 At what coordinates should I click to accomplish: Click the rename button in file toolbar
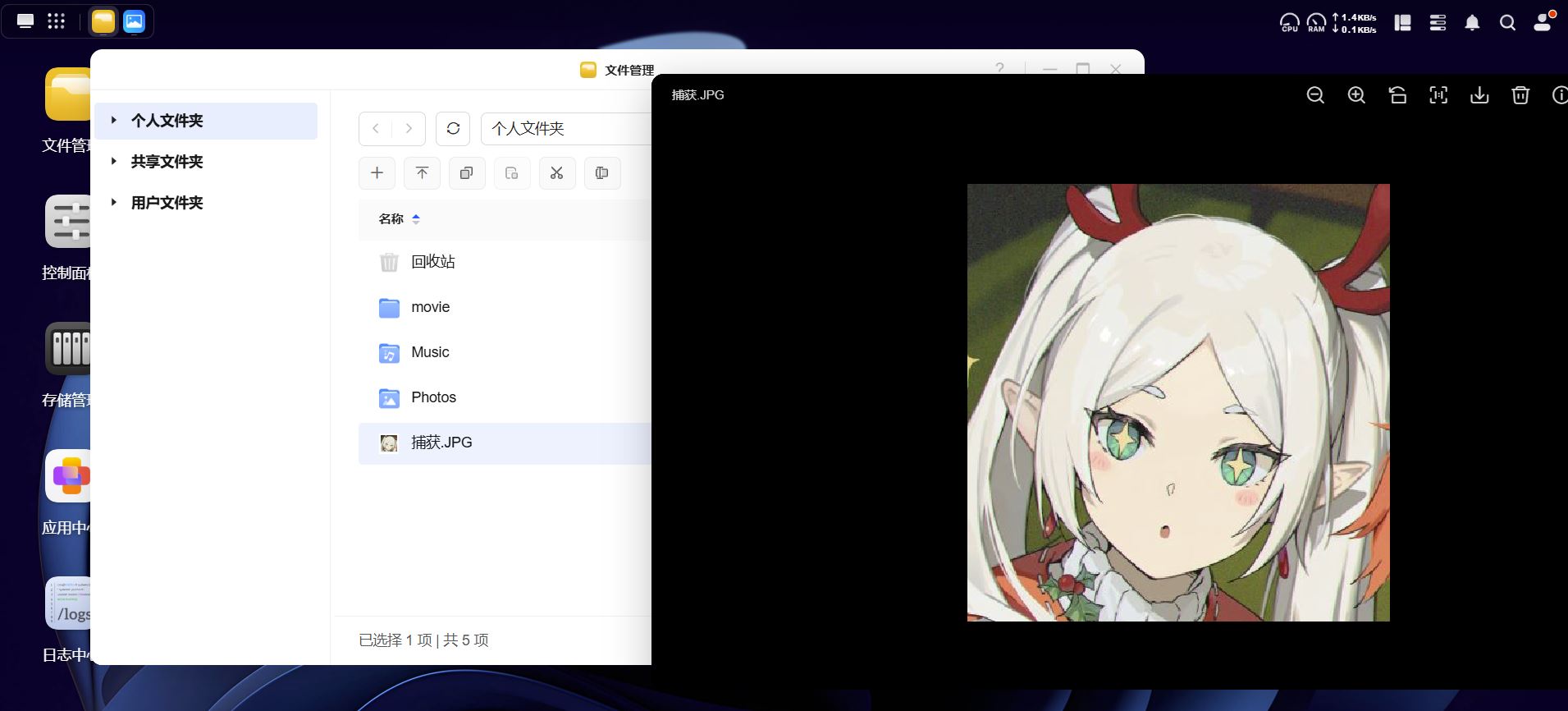click(x=602, y=172)
